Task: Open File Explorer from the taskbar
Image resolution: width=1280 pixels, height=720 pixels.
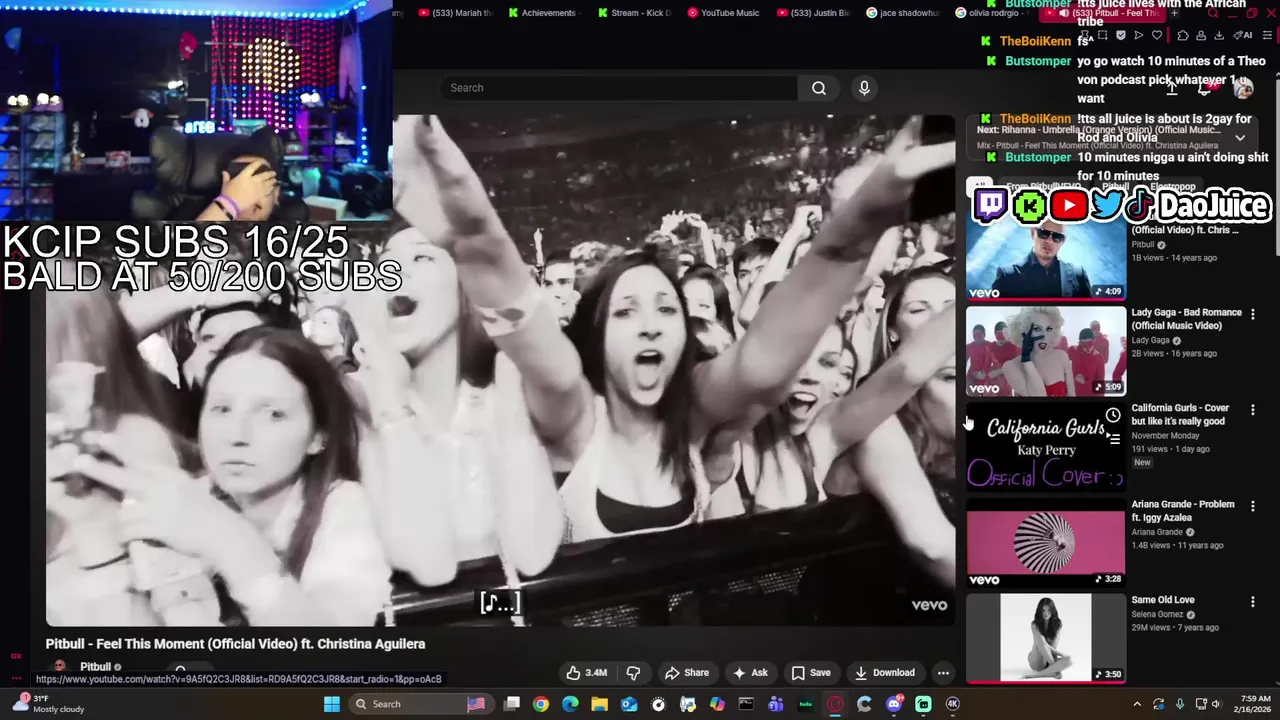Action: pyautogui.click(x=600, y=704)
